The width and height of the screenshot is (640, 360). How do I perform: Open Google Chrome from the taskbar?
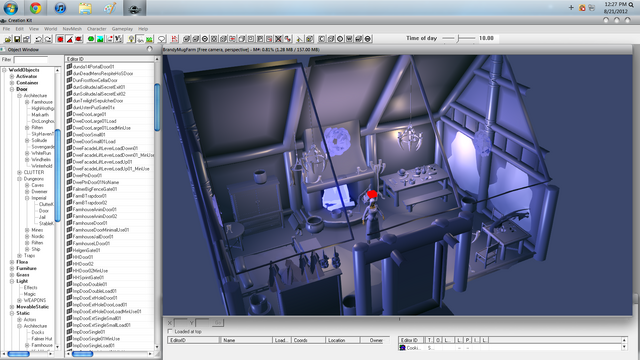pos(36,8)
